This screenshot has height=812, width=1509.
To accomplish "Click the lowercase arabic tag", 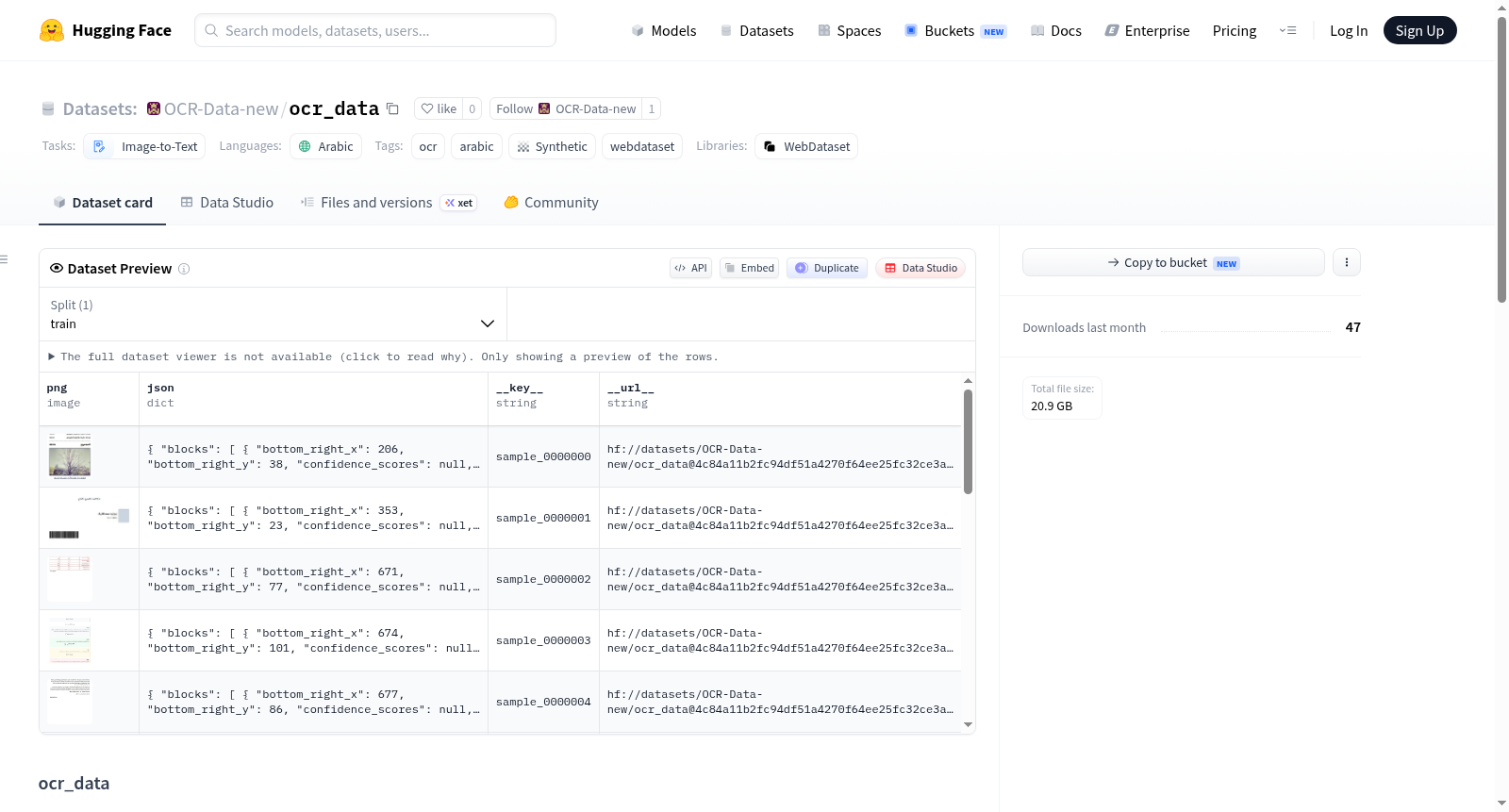I will coord(476,146).
